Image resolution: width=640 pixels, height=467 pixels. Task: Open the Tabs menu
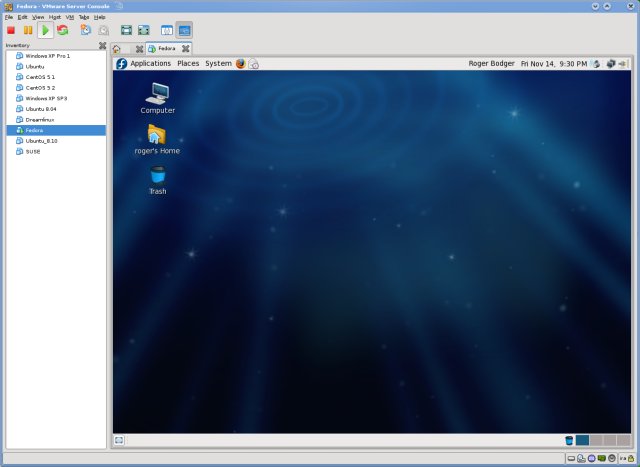(84, 17)
